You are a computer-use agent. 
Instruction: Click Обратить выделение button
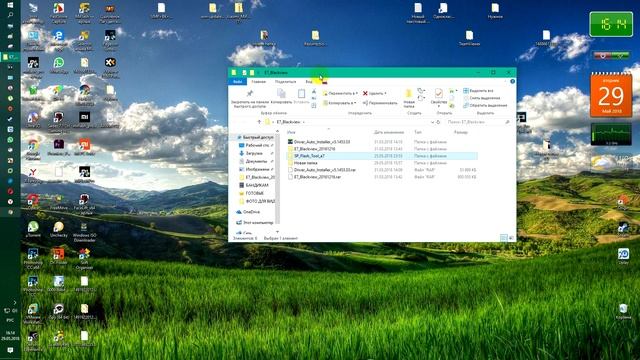pos(485,105)
